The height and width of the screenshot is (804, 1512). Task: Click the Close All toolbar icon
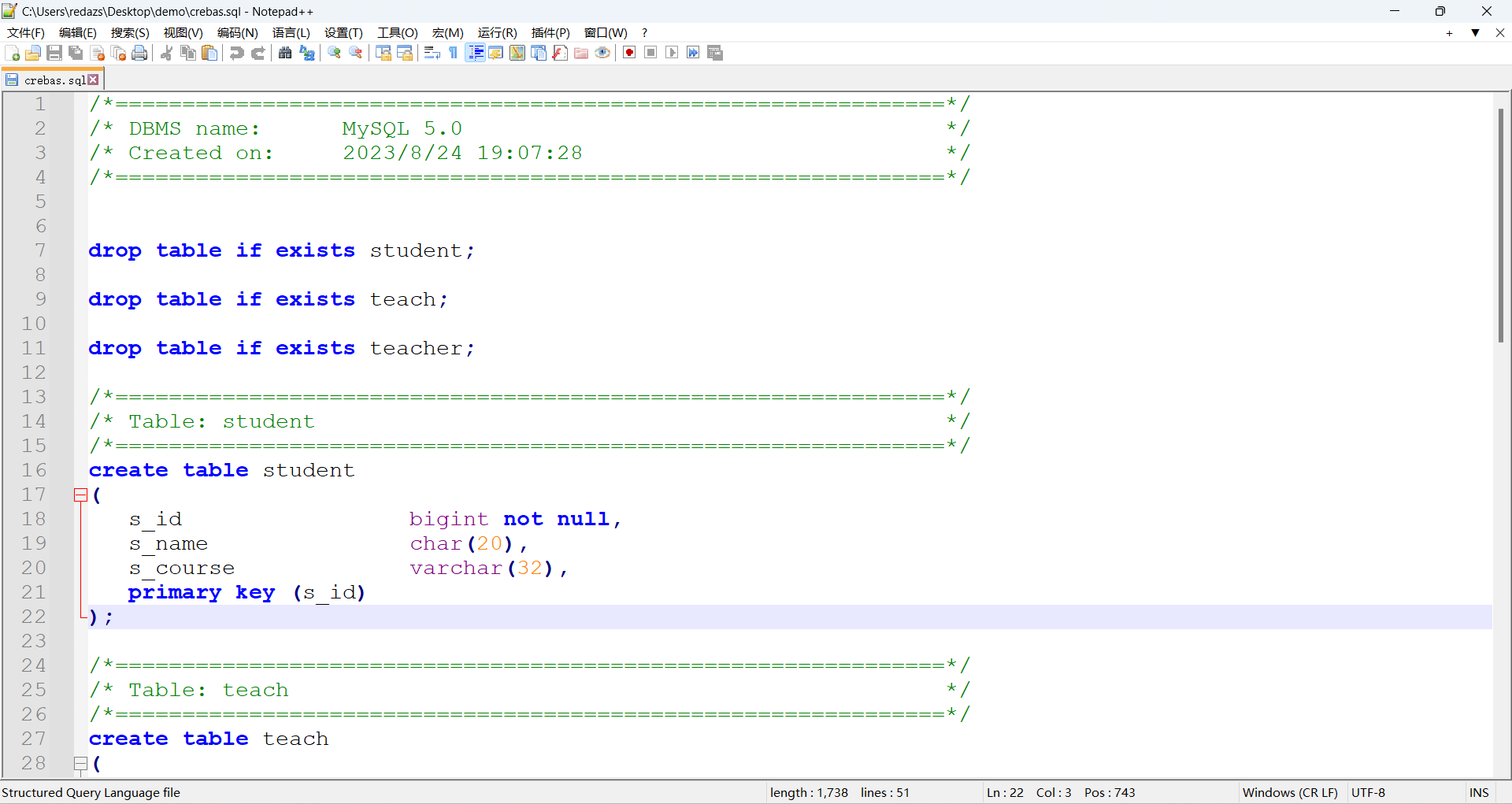coord(119,53)
